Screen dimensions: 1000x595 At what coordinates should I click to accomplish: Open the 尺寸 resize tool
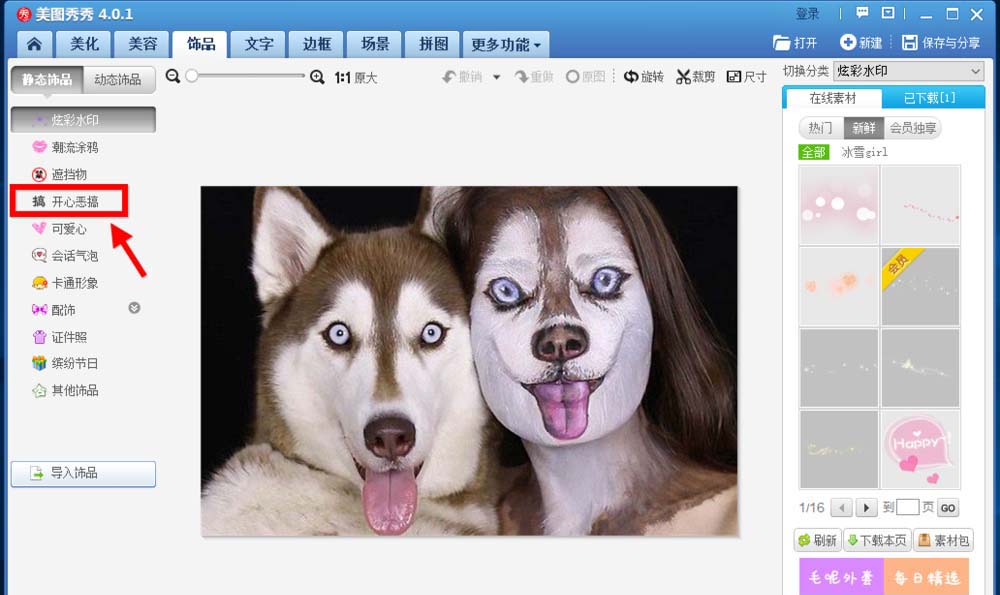point(746,76)
